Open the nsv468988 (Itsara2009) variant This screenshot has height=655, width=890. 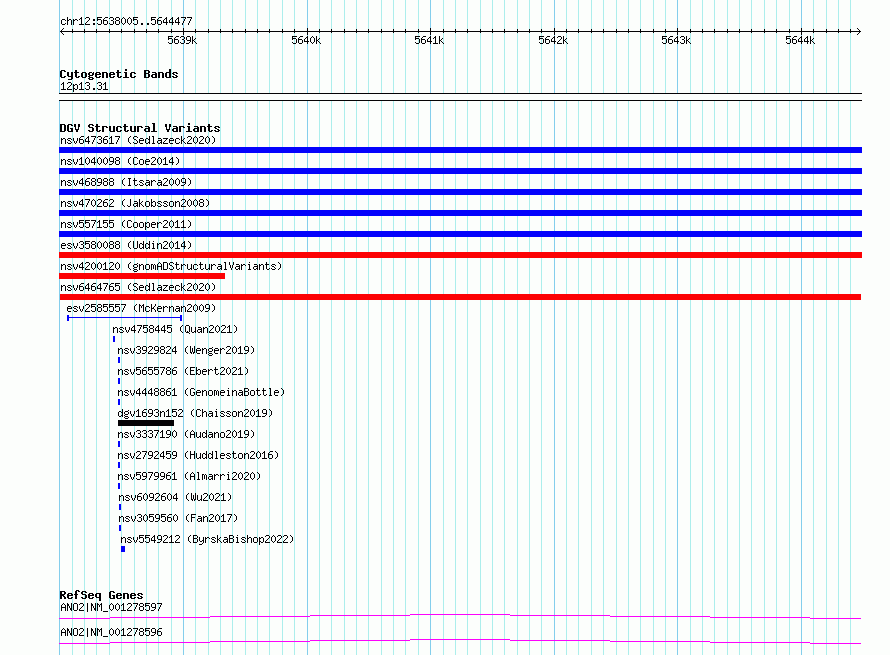tap(126, 182)
